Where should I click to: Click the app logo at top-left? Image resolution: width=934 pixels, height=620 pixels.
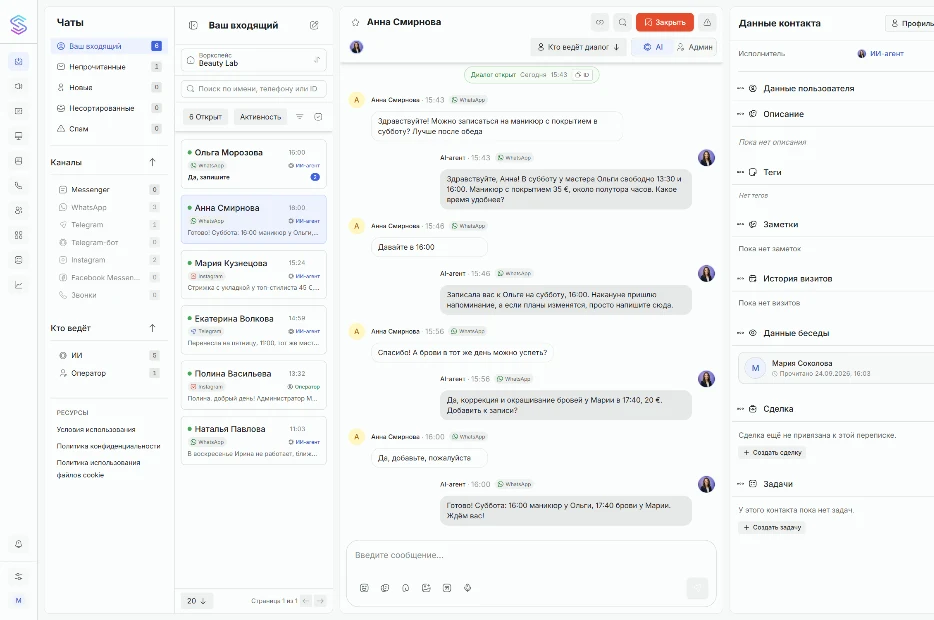18,24
